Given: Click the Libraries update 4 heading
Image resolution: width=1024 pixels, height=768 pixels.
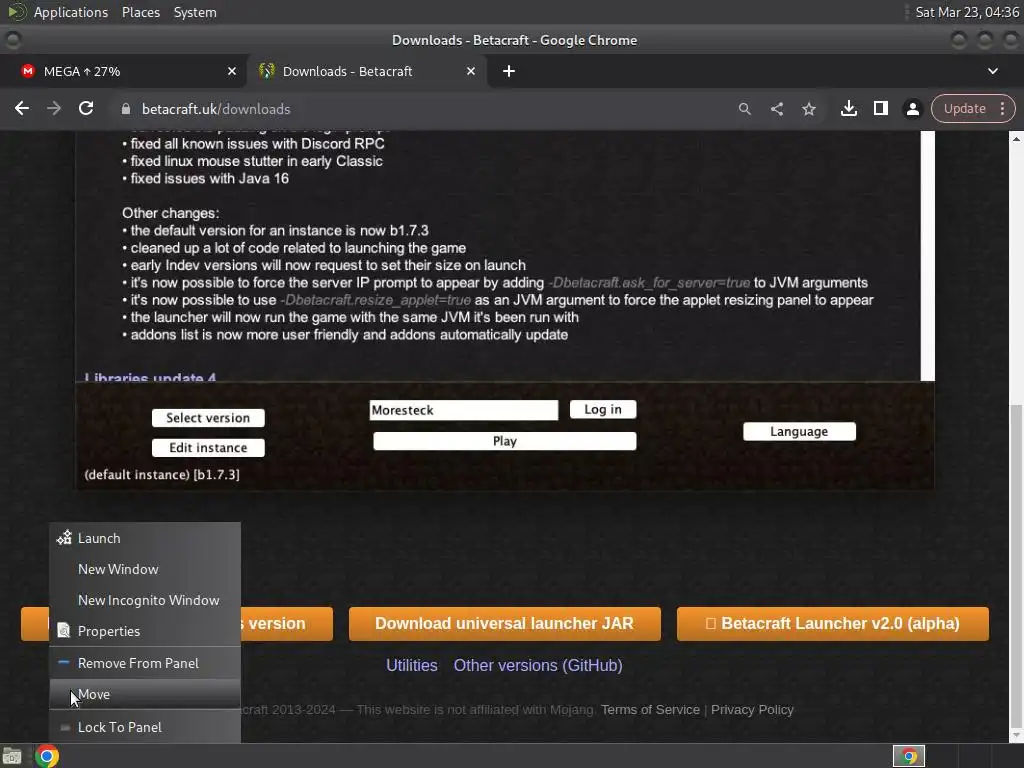Looking at the screenshot, I should click(x=150, y=377).
